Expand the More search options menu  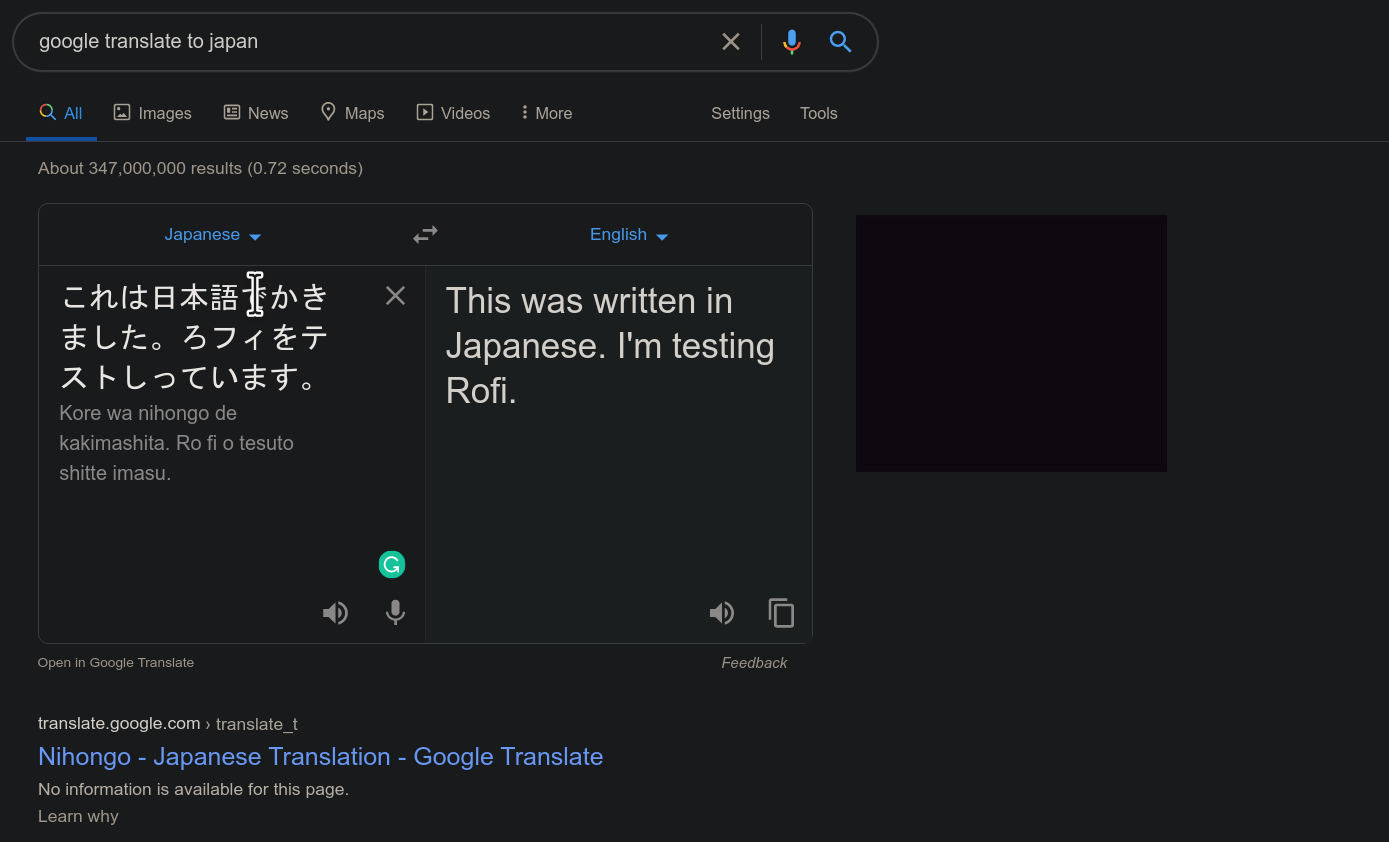(x=545, y=113)
